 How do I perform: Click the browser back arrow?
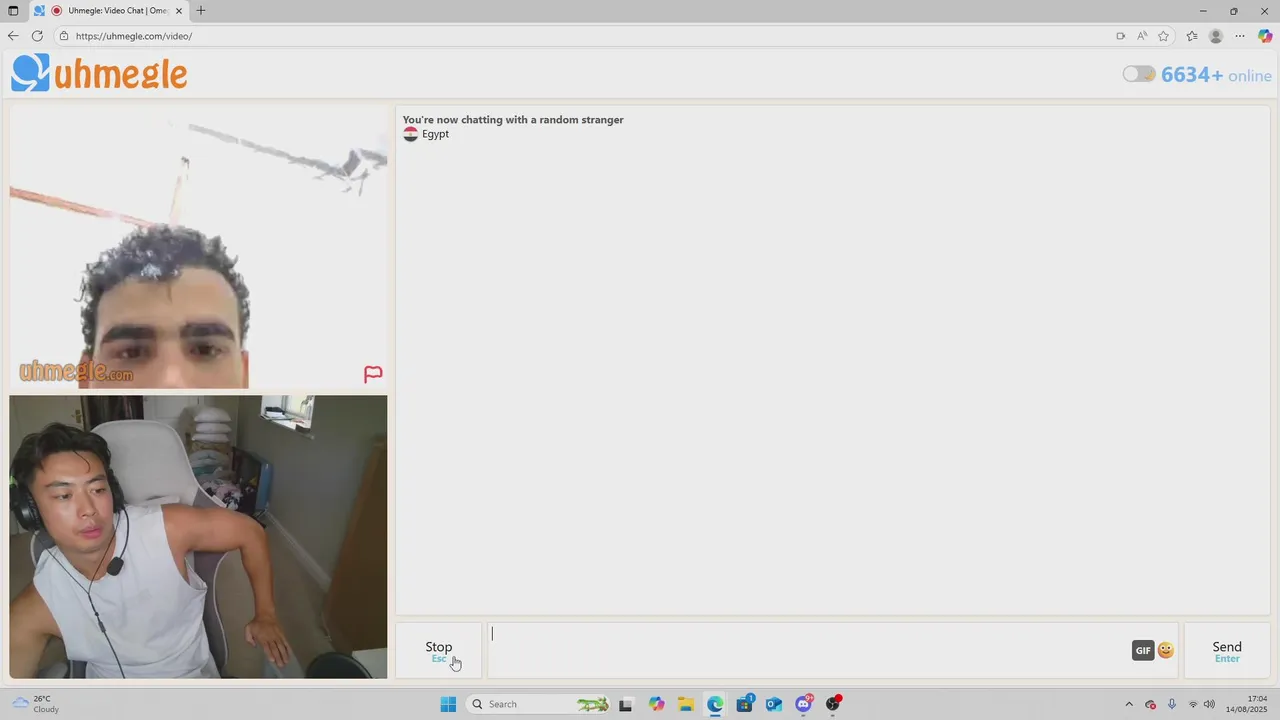point(13,36)
